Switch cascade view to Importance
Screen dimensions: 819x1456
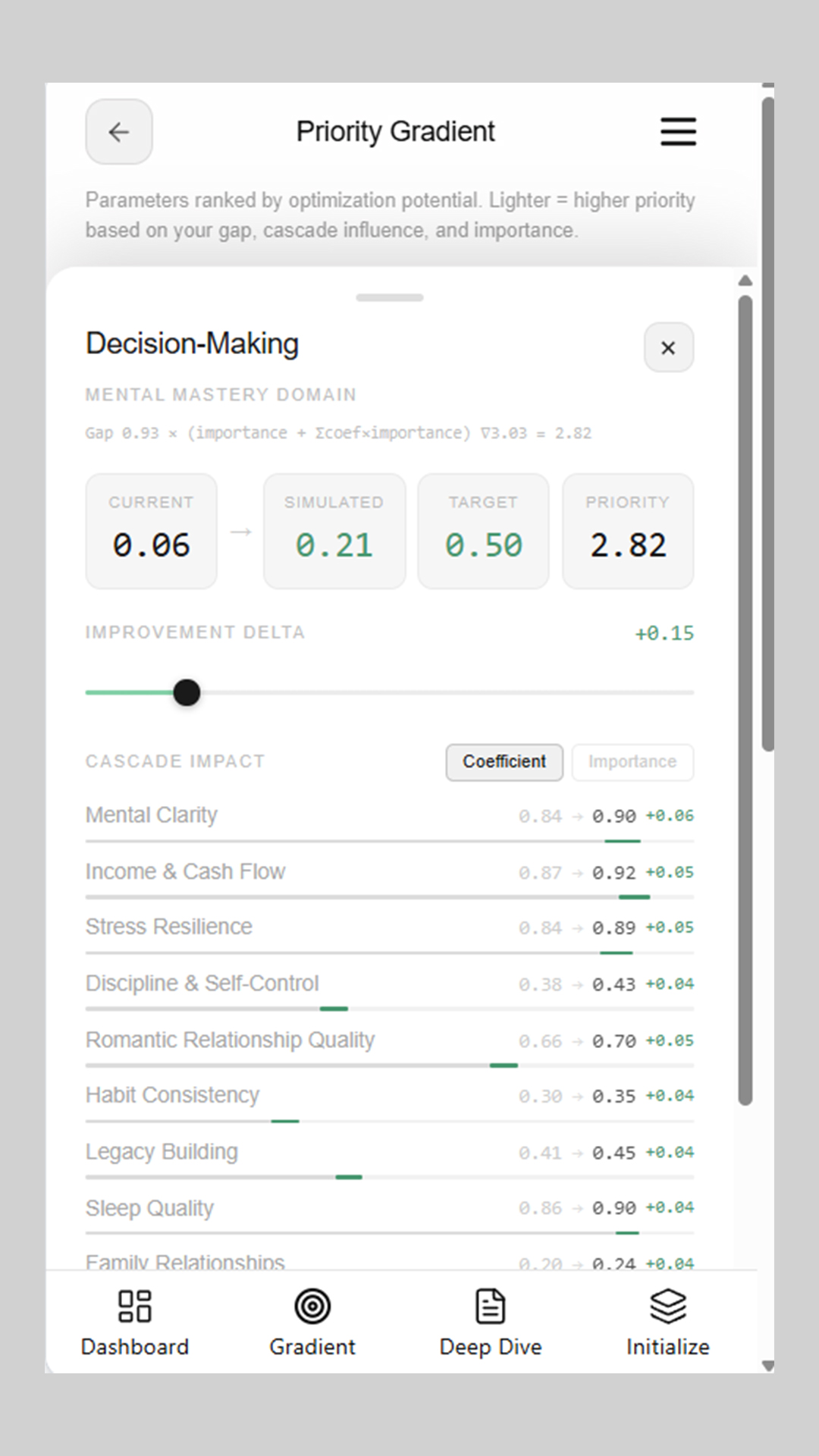(x=632, y=762)
